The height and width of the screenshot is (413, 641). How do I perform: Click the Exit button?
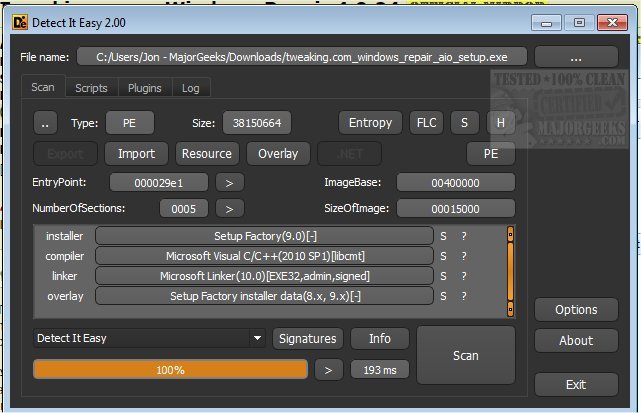pyautogui.click(x=576, y=384)
